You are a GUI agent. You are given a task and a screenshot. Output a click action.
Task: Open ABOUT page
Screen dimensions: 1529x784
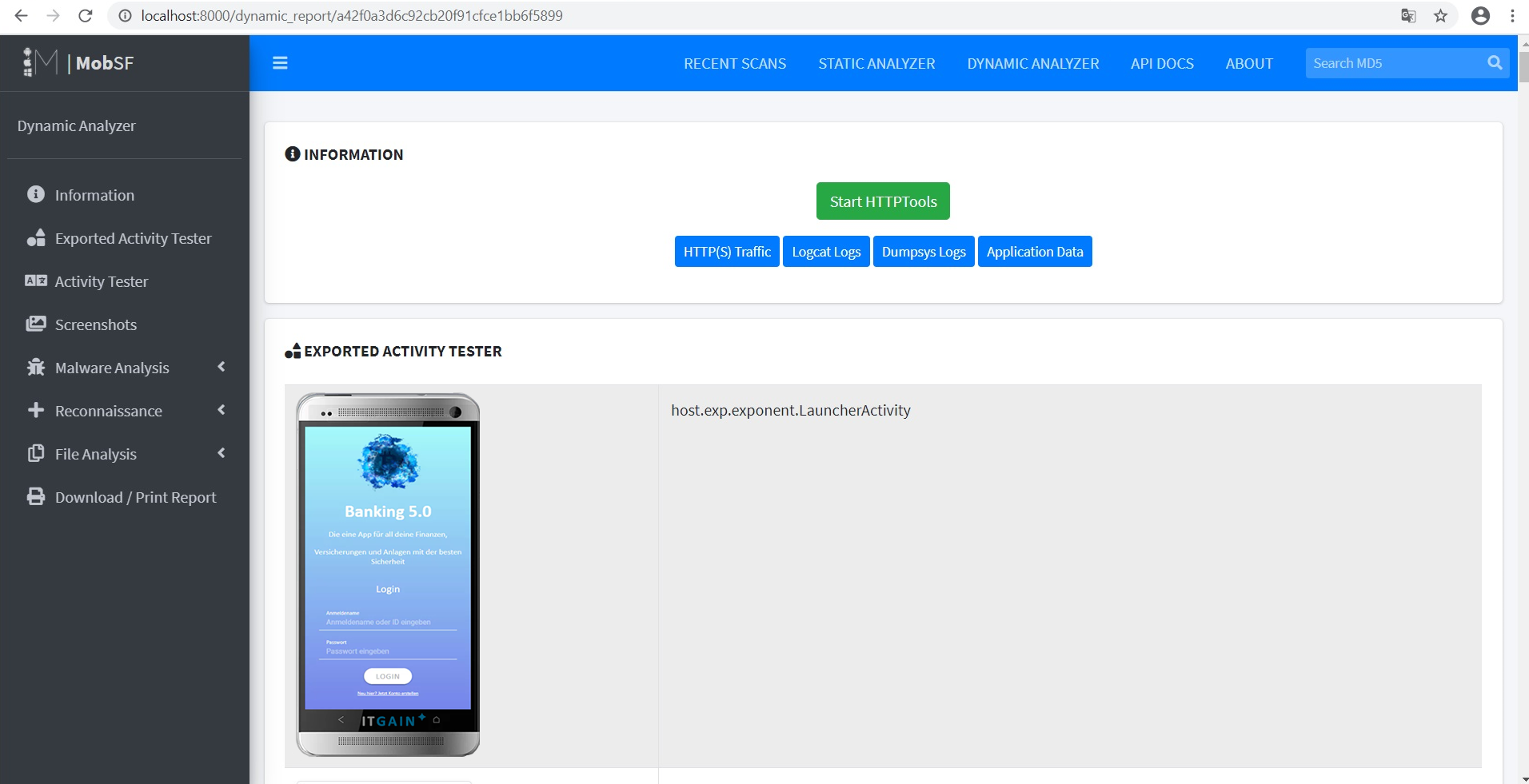tap(1249, 63)
